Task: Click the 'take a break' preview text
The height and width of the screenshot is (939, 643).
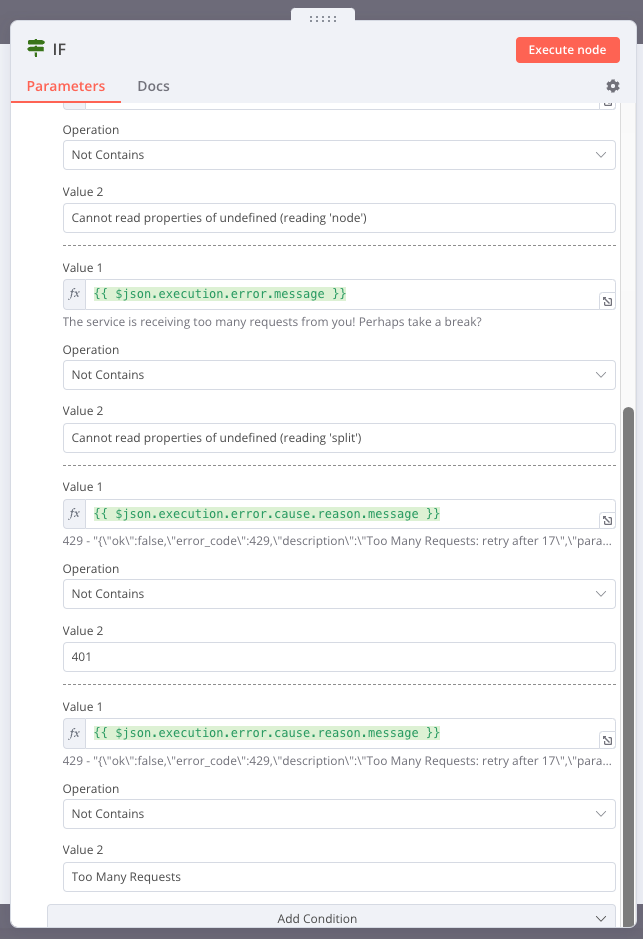Action: tap(272, 322)
